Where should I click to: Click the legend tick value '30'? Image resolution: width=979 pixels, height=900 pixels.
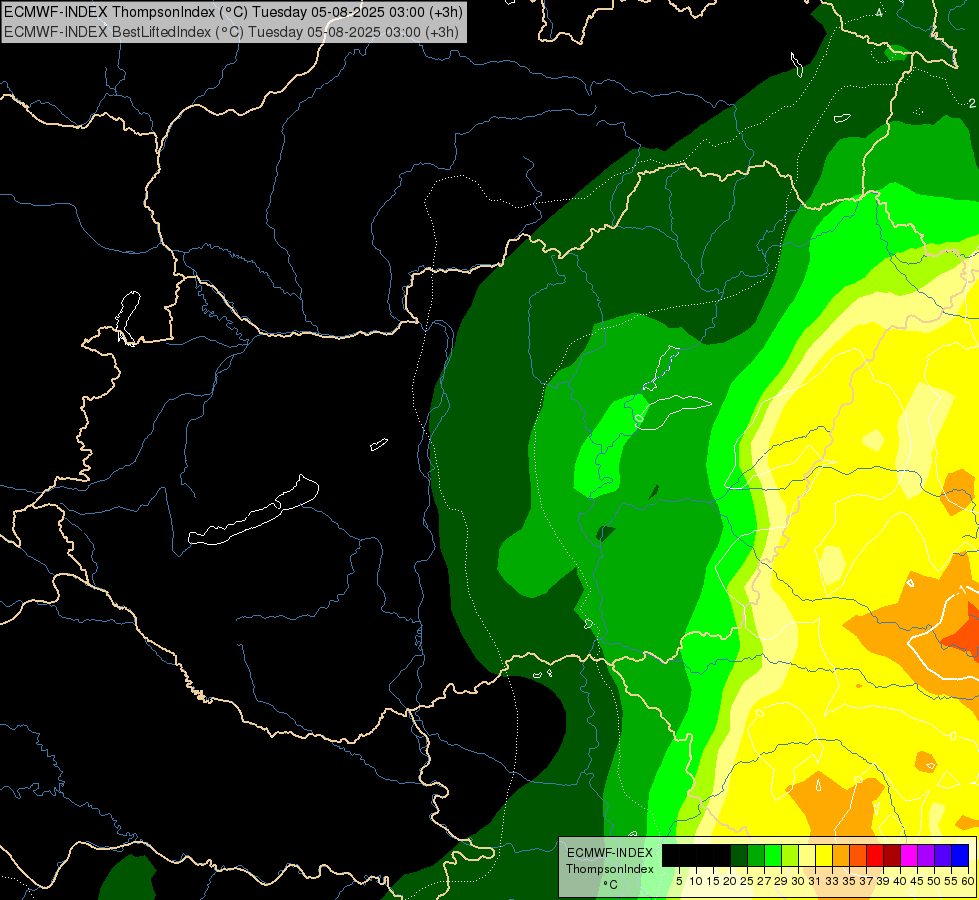(799, 881)
